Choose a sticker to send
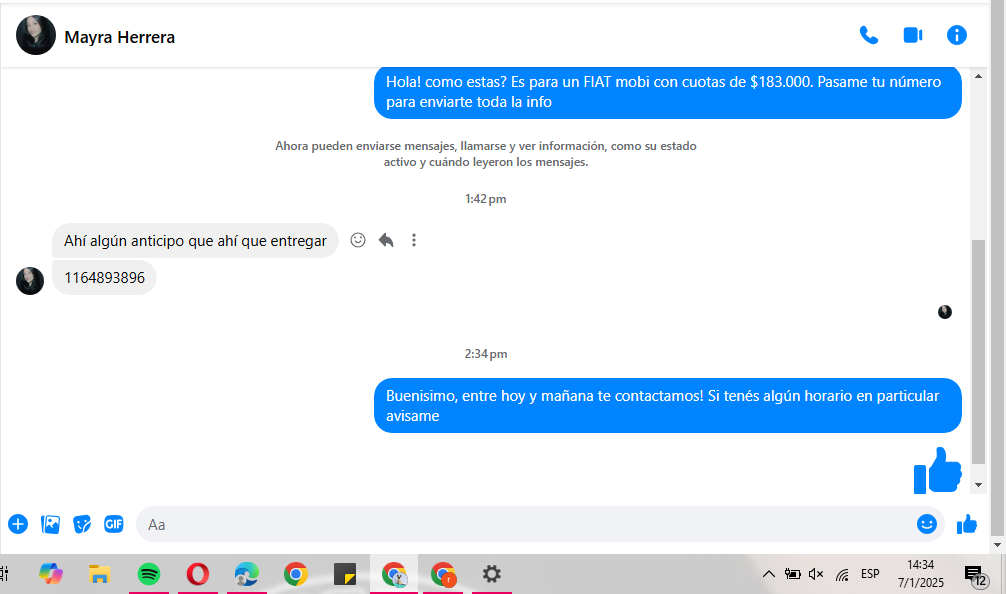 point(82,524)
